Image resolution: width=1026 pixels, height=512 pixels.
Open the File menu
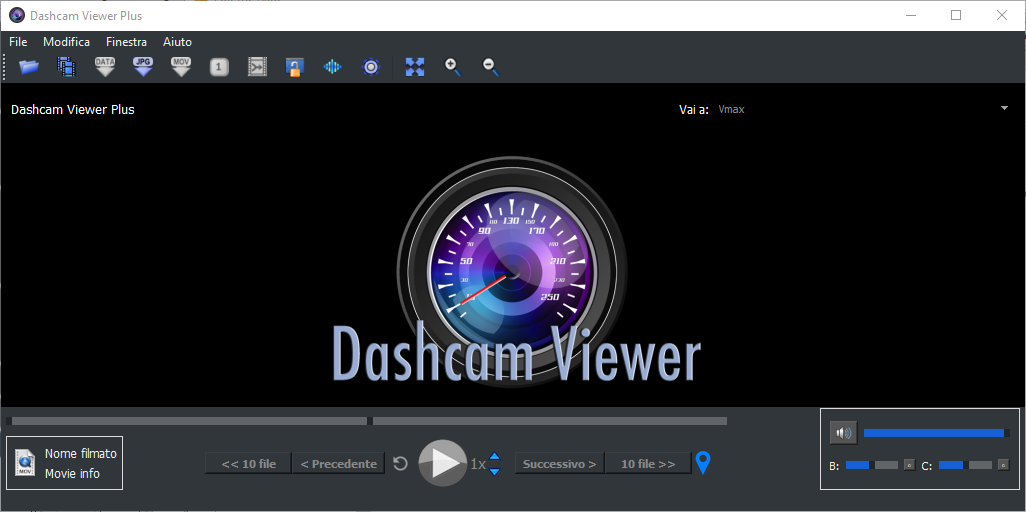click(x=18, y=42)
